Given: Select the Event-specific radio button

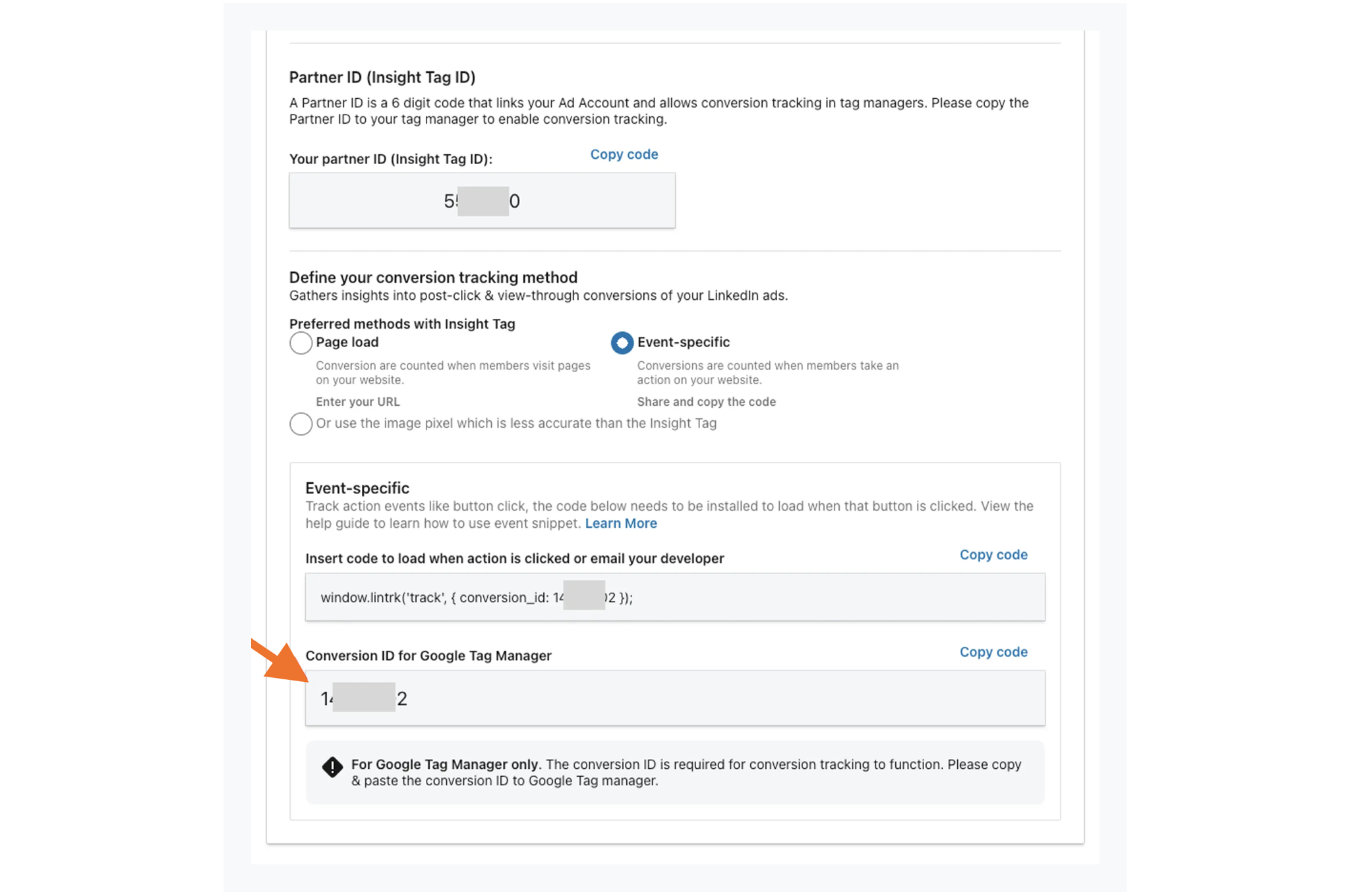Looking at the screenshot, I should (x=622, y=343).
